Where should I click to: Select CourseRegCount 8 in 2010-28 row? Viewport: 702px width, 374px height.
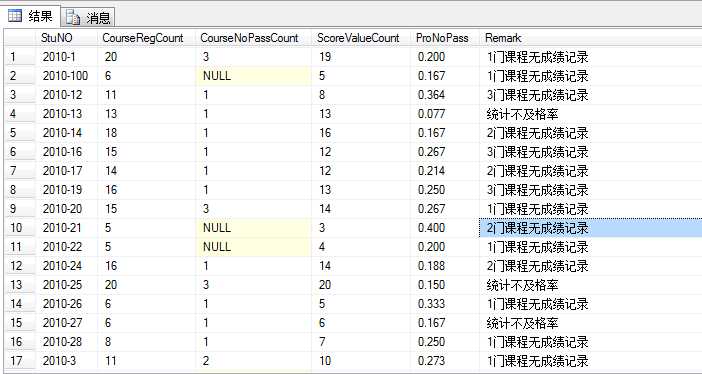pyautogui.click(x=147, y=342)
